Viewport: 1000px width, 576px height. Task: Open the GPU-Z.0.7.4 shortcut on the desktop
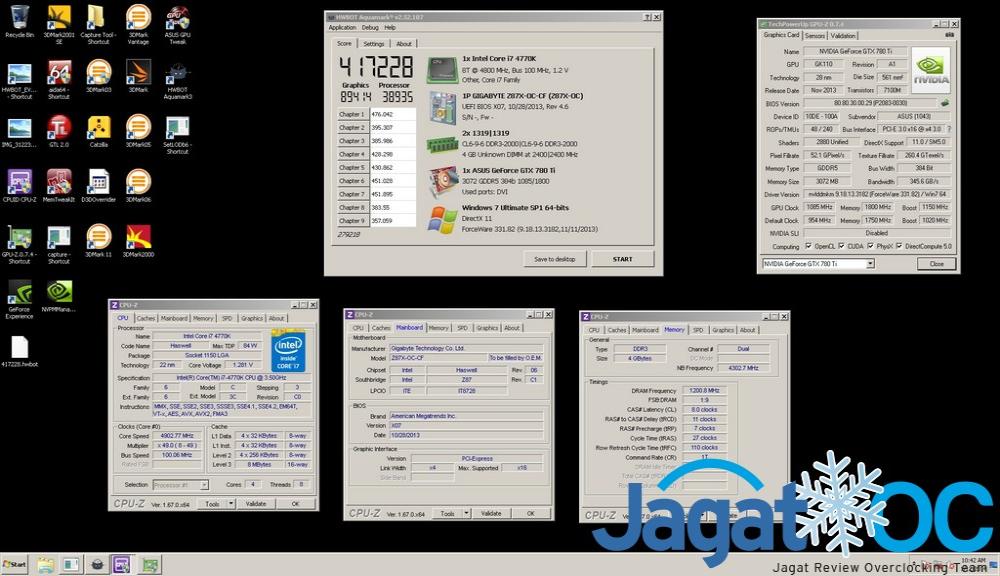tap(19, 244)
